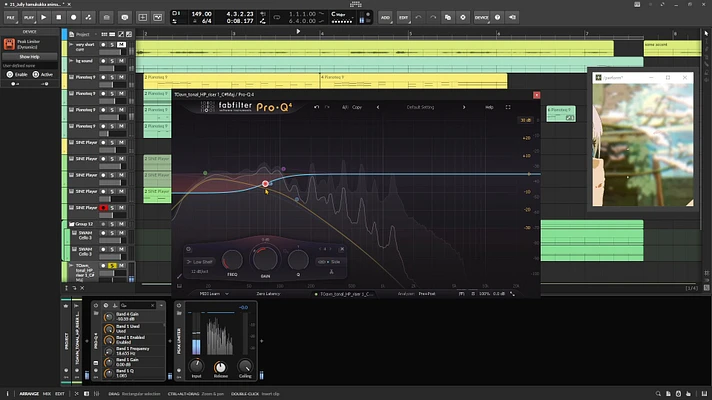Select the first SWAM Cello 3 track
The width and height of the screenshot is (712, 400).
pos(85,235)
